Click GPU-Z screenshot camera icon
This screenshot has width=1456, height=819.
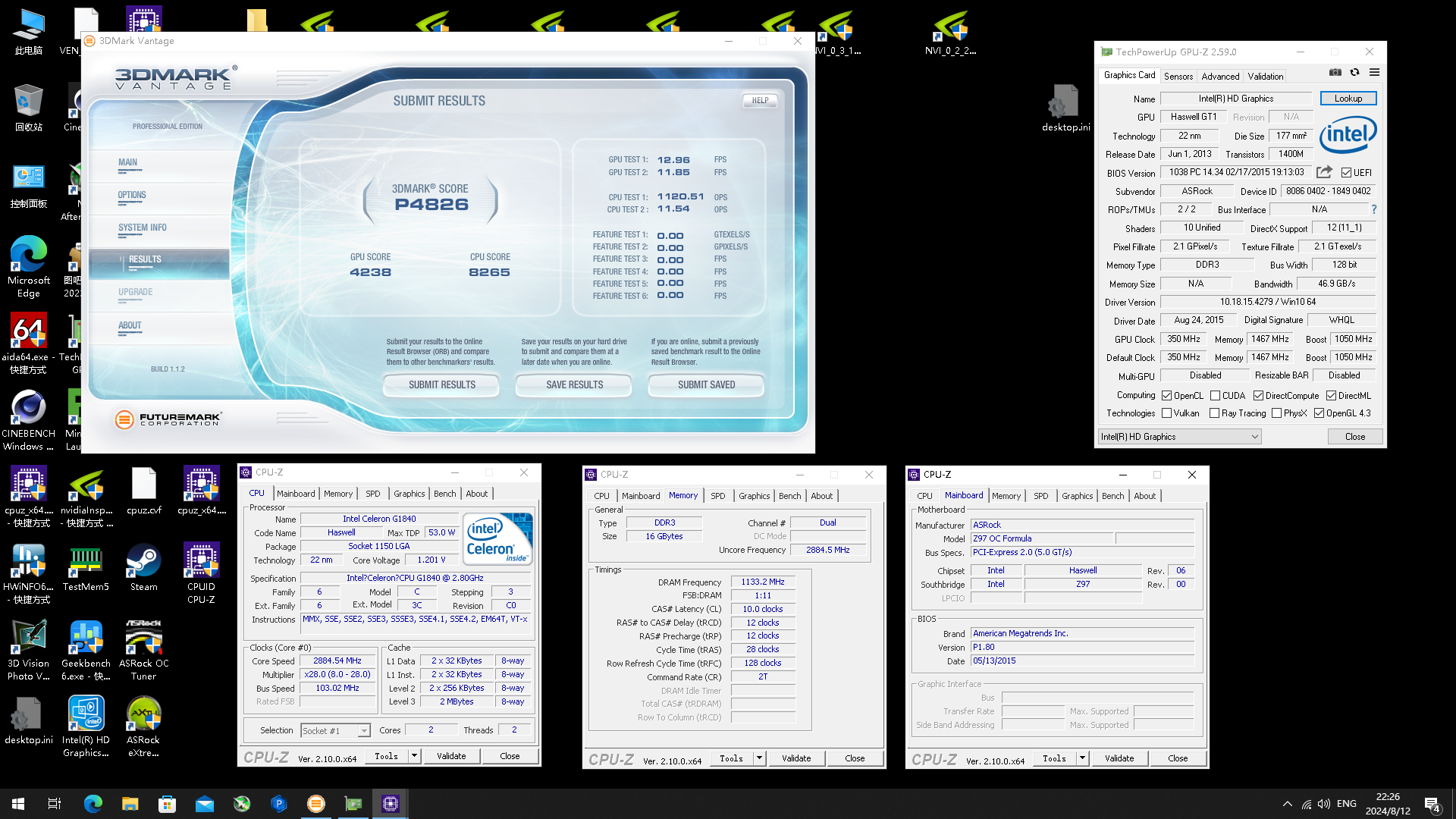tap(1335, 73)
